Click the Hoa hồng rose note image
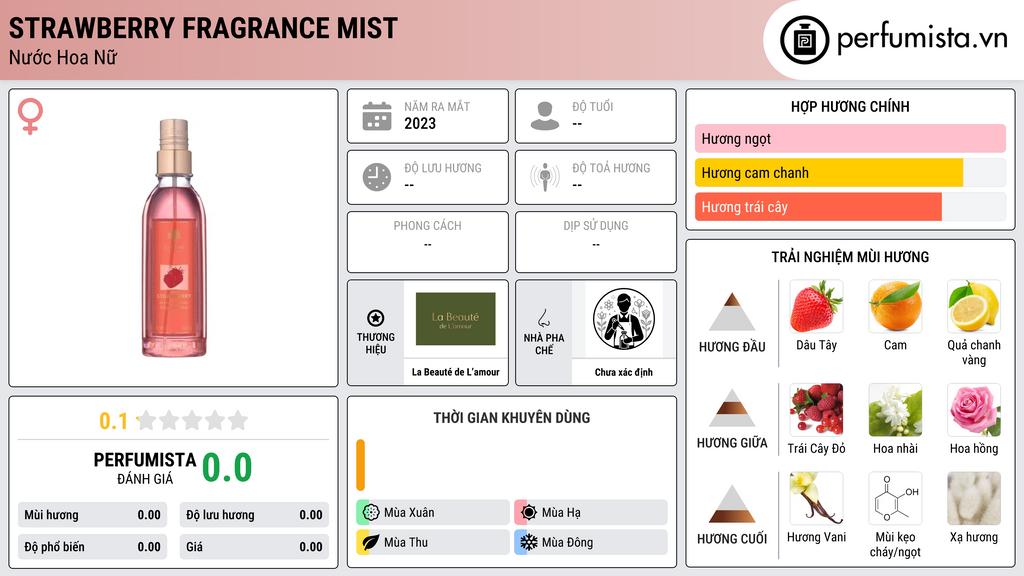The height and width of the screenshot is (576, 1024). [x=974, y=410]
